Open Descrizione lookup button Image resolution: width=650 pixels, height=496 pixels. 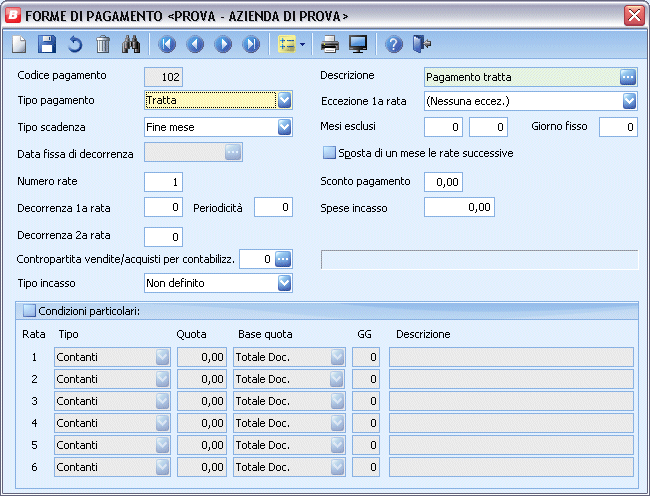(x=628, y=77)
